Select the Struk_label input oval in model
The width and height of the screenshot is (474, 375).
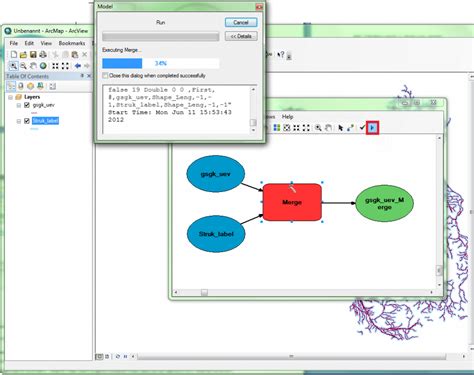point(216,234)
